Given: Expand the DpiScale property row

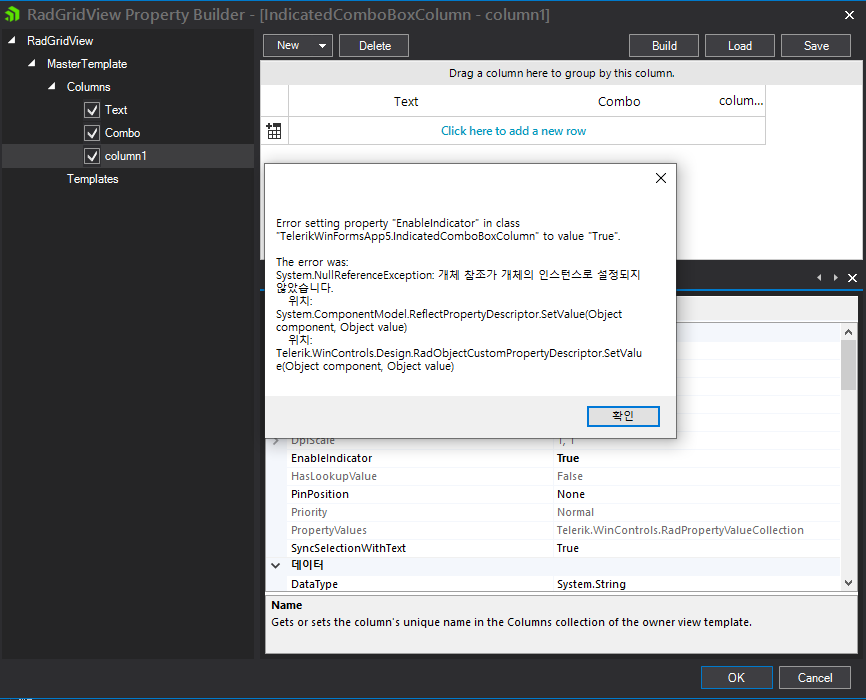Looking at the screenshot, I should (276, 441).
